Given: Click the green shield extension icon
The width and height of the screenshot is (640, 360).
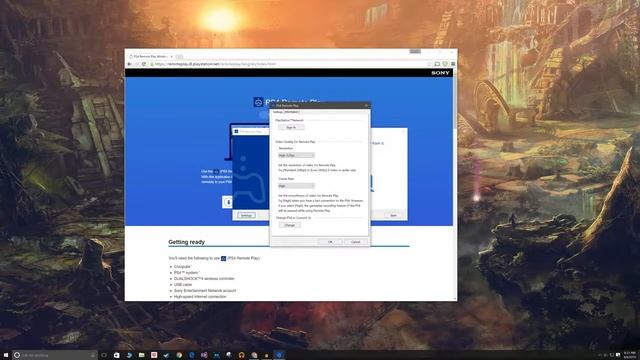Looking at the screenshot, I should pyautogui.click(x=445, y=64).
